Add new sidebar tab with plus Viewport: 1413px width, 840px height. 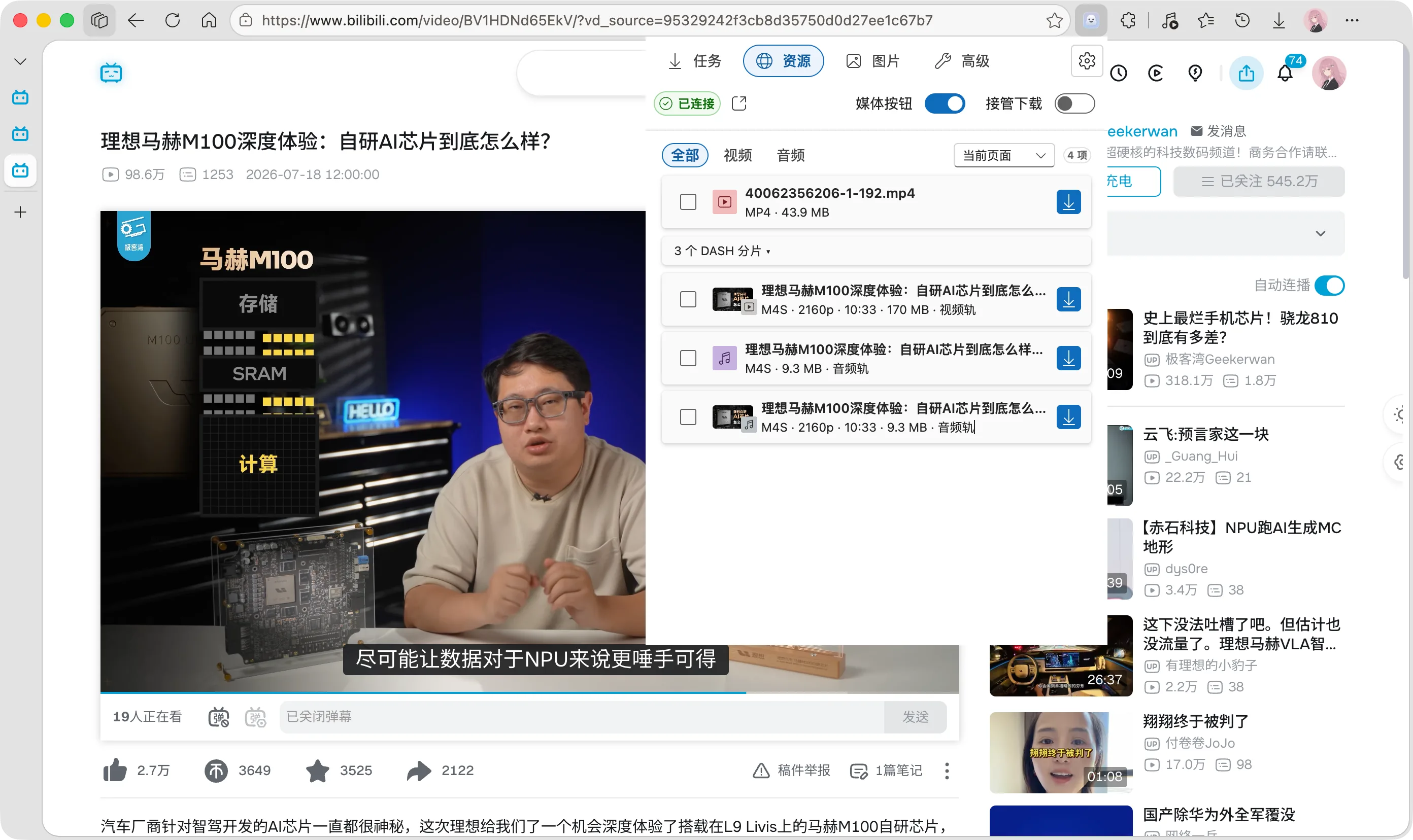tap(20, 212)
